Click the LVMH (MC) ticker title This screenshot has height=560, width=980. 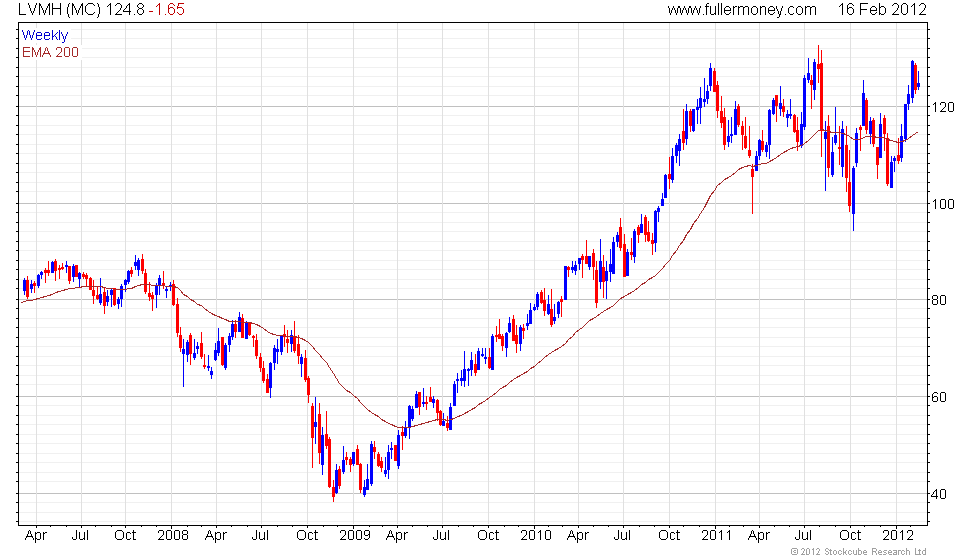coord(59,9)
